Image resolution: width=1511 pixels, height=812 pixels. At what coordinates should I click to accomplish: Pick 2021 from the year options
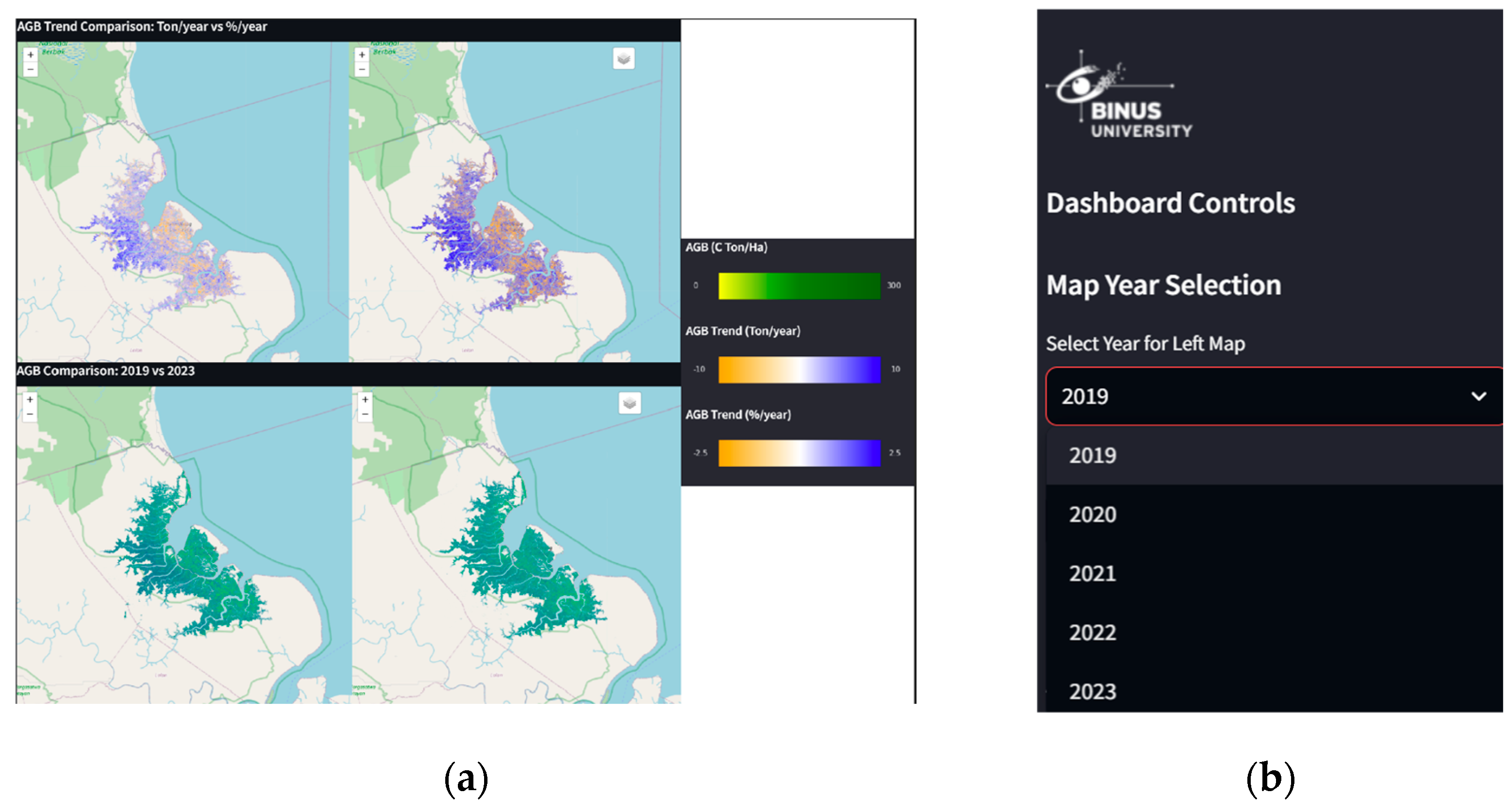pyautogui.click(x=1093, y=574)
